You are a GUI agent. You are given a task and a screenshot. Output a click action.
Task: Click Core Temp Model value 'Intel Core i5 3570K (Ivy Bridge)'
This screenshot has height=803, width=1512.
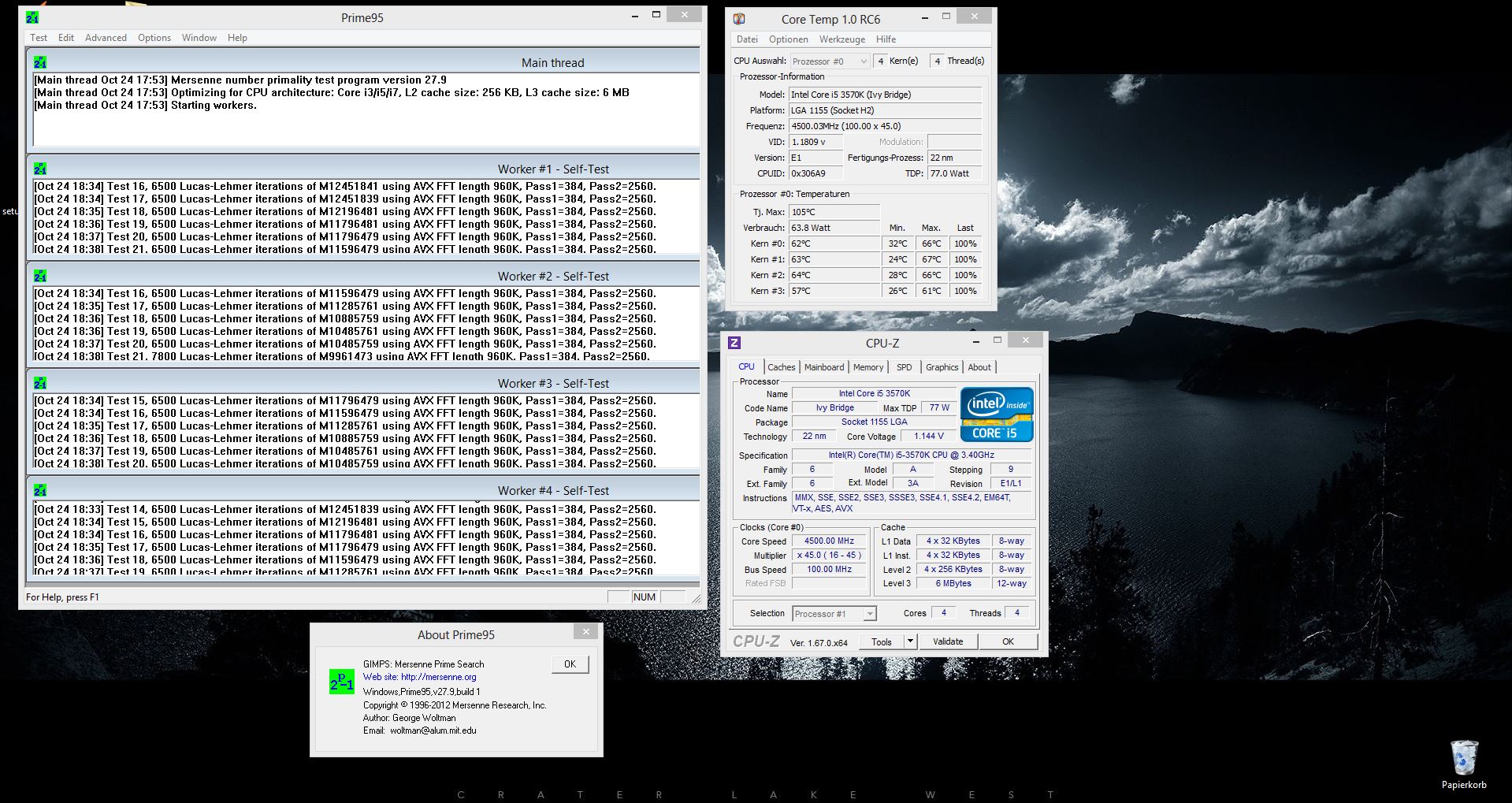886,95
